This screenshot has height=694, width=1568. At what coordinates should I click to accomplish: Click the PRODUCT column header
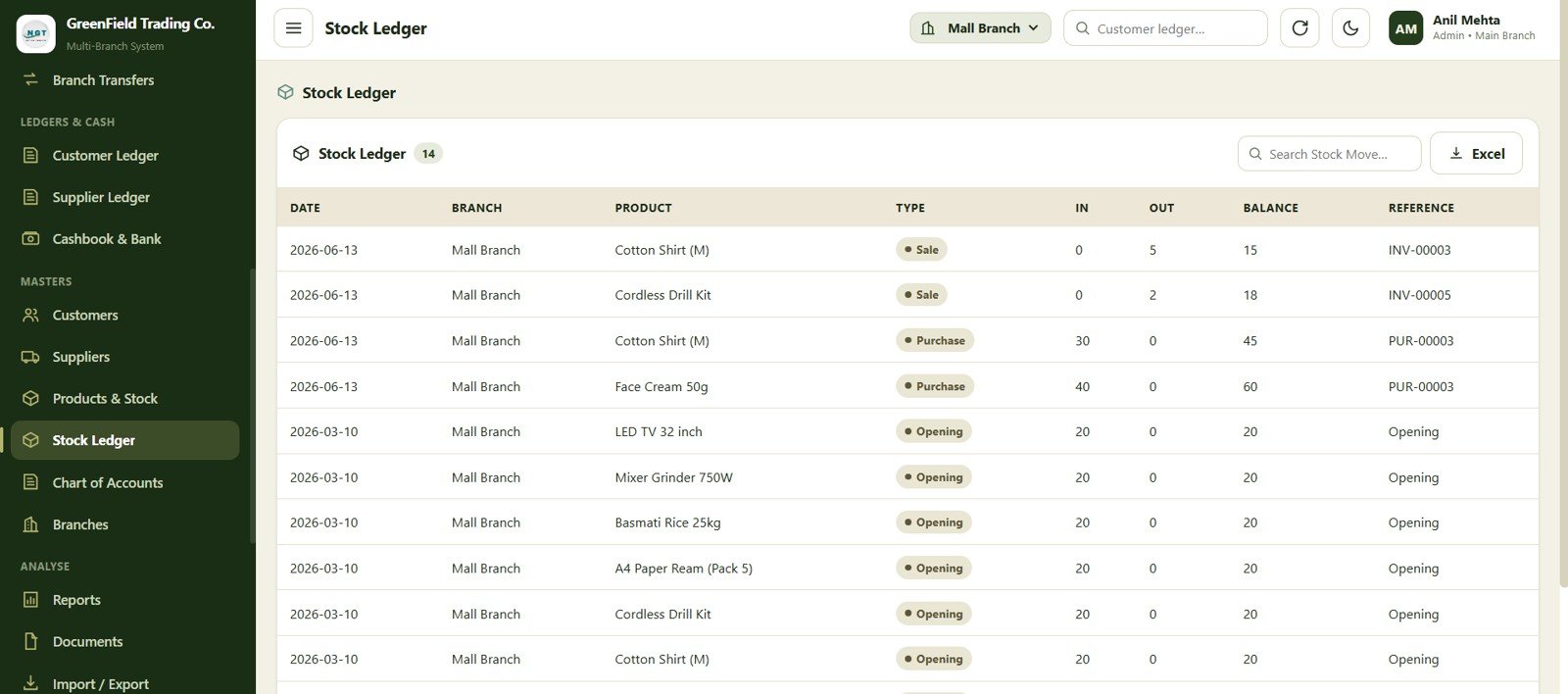point(643,208)
